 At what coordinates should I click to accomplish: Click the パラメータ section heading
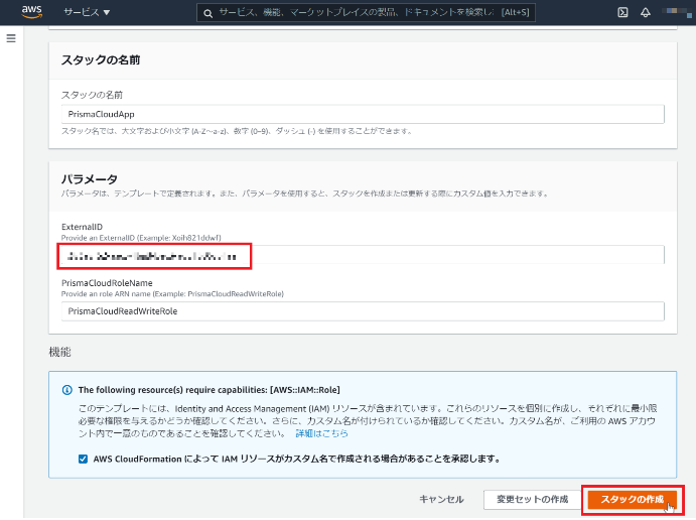point(89,179)
